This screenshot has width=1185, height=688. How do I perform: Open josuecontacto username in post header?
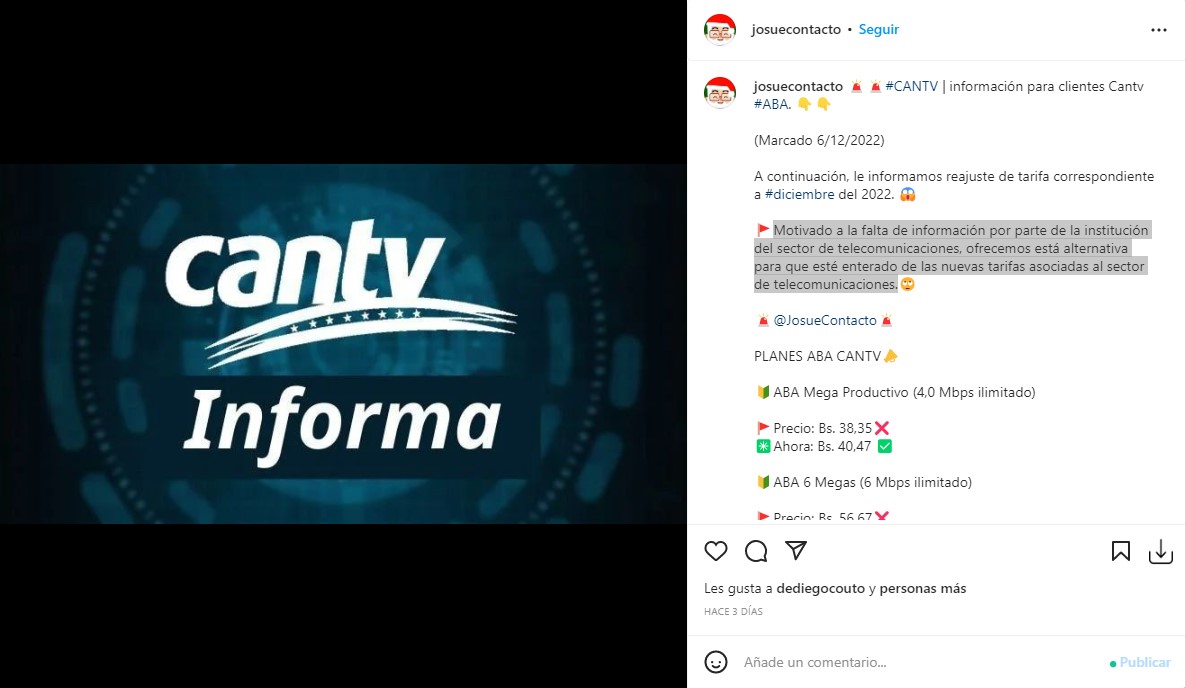[796, 29]
